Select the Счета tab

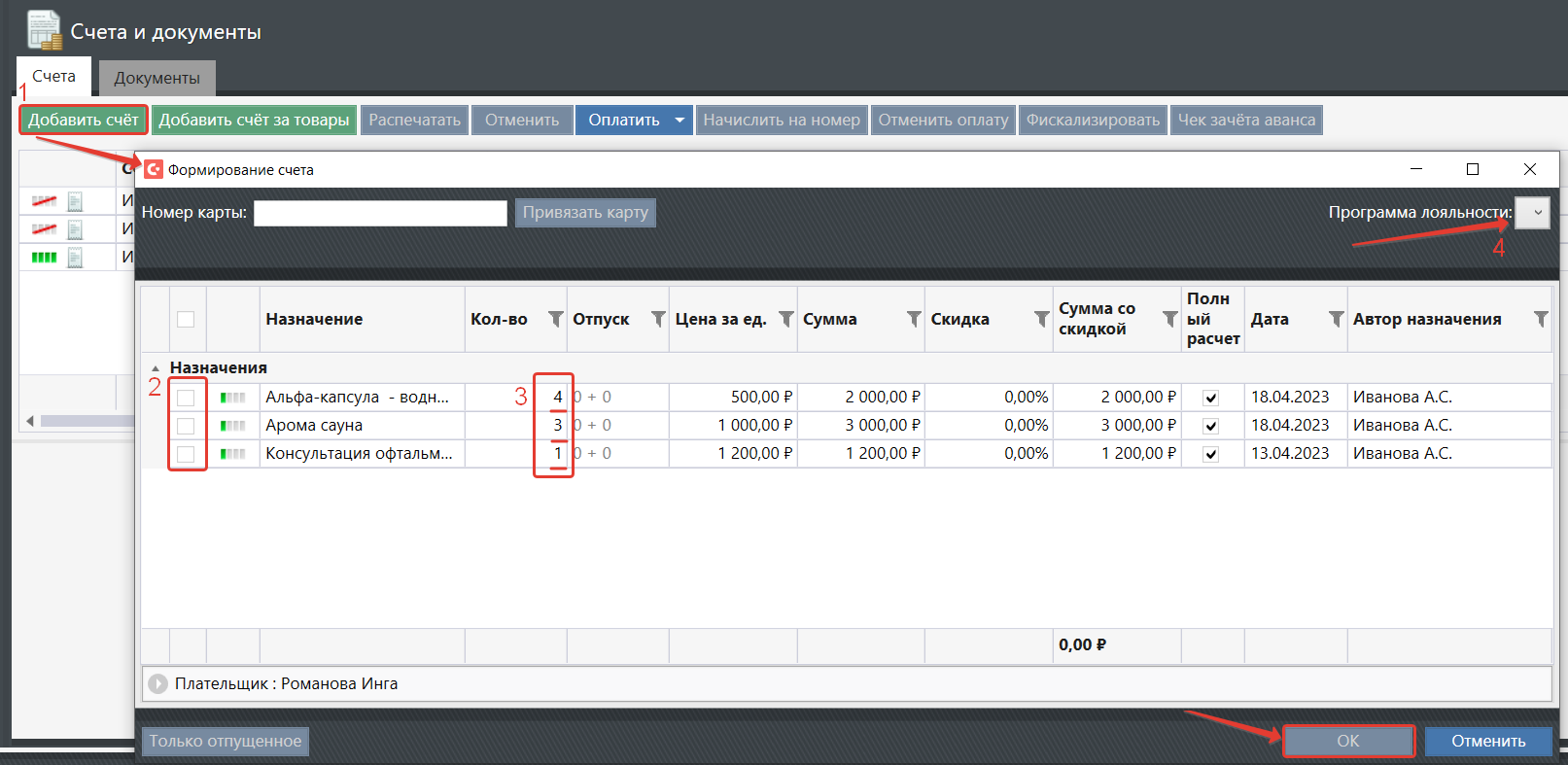tap(53, 76)
